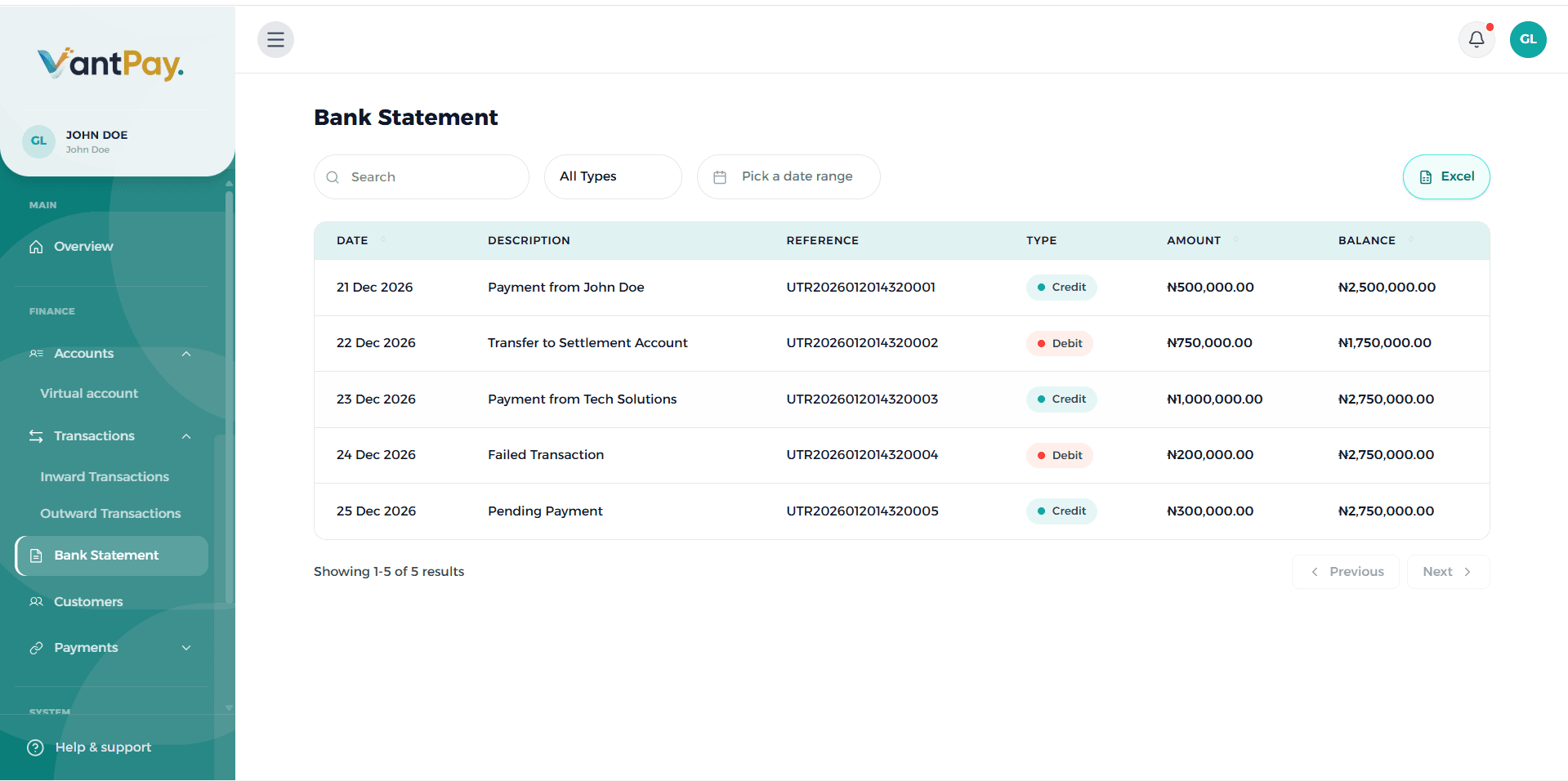This screenshot has width=1568, height=781.
Task: Click the search magnifier icon
Action: (x=333, y=176)
